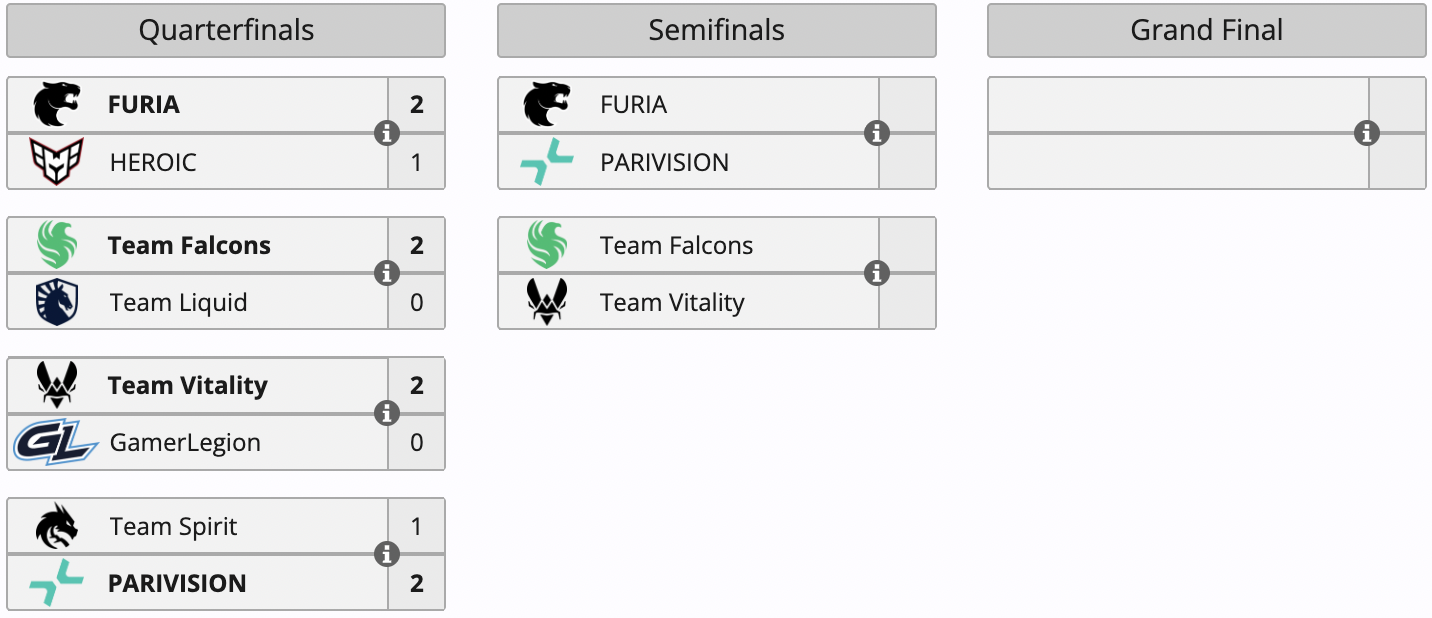Click the HEROIC team logo

coord(56,162)
